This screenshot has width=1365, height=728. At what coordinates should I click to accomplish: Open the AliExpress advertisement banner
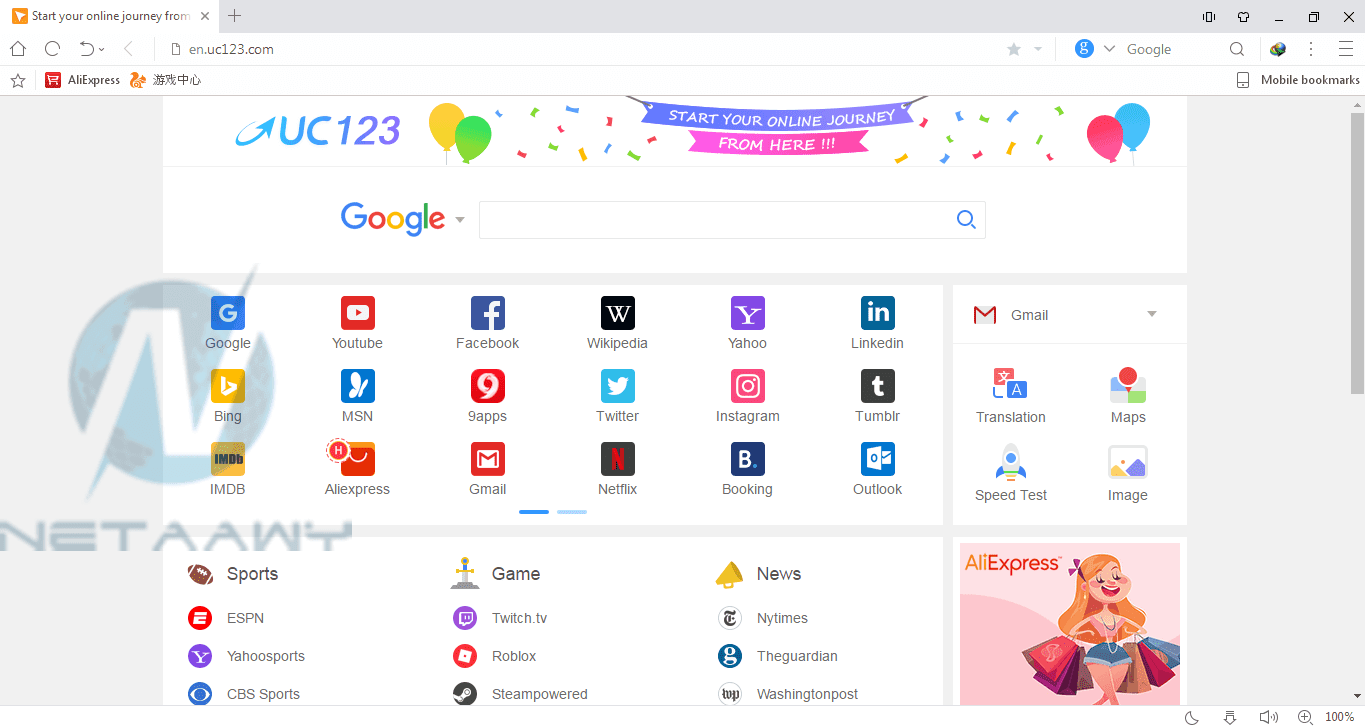coord(1070,624)
